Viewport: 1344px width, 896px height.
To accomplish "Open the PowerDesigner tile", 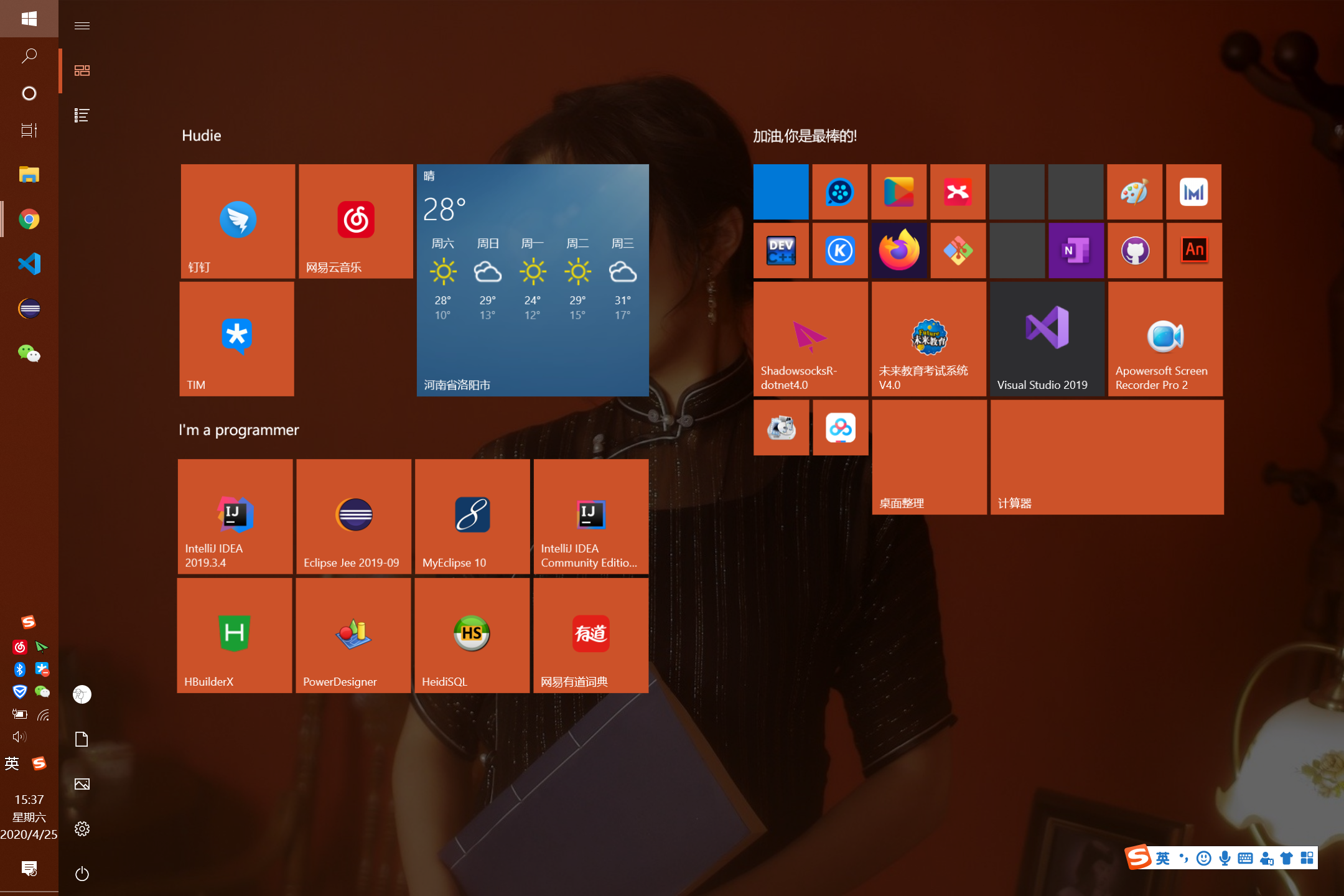I will coord(353,635).
